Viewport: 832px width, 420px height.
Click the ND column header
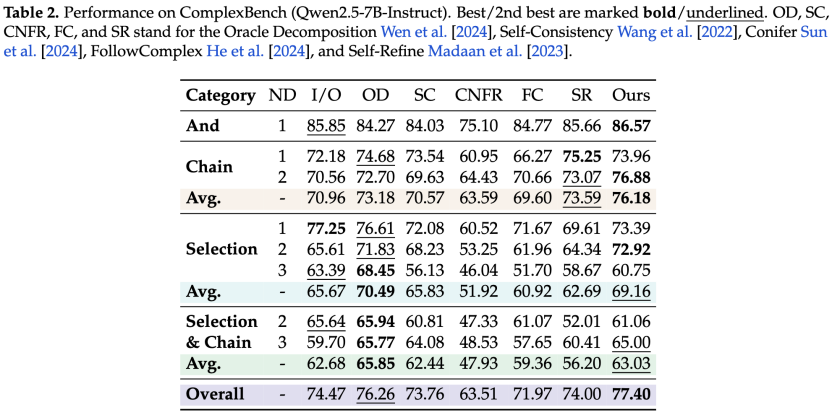pyautogui.click(x=283, y=95)
